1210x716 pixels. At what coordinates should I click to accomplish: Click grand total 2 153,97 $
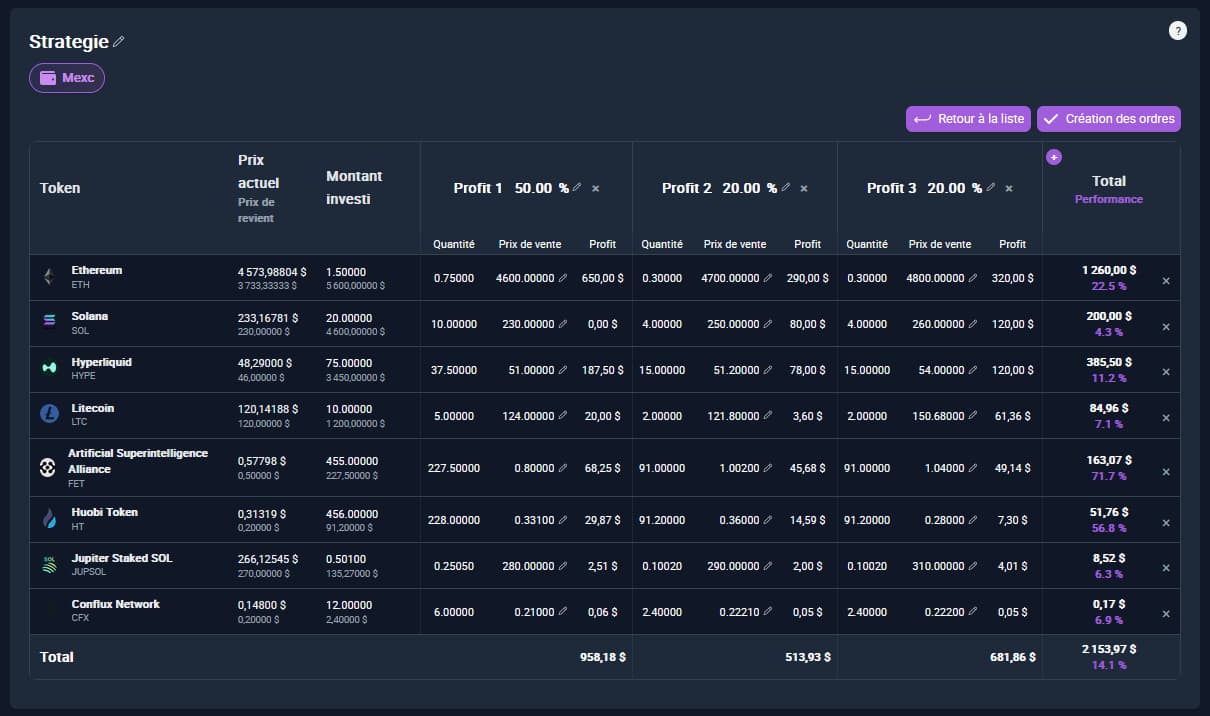1108,649
